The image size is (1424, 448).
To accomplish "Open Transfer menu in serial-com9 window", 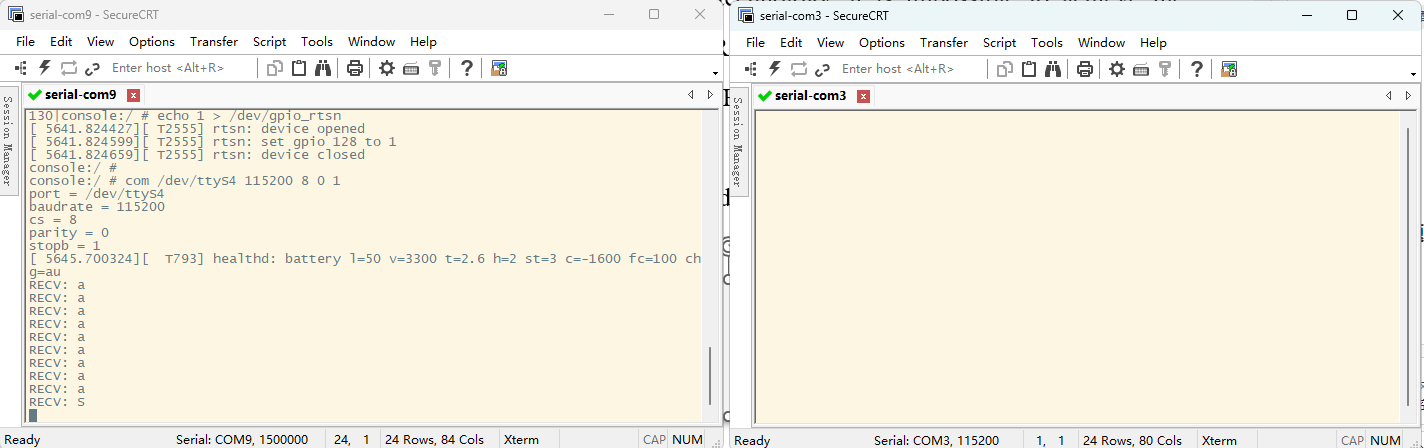I will [x=214, y=42].
